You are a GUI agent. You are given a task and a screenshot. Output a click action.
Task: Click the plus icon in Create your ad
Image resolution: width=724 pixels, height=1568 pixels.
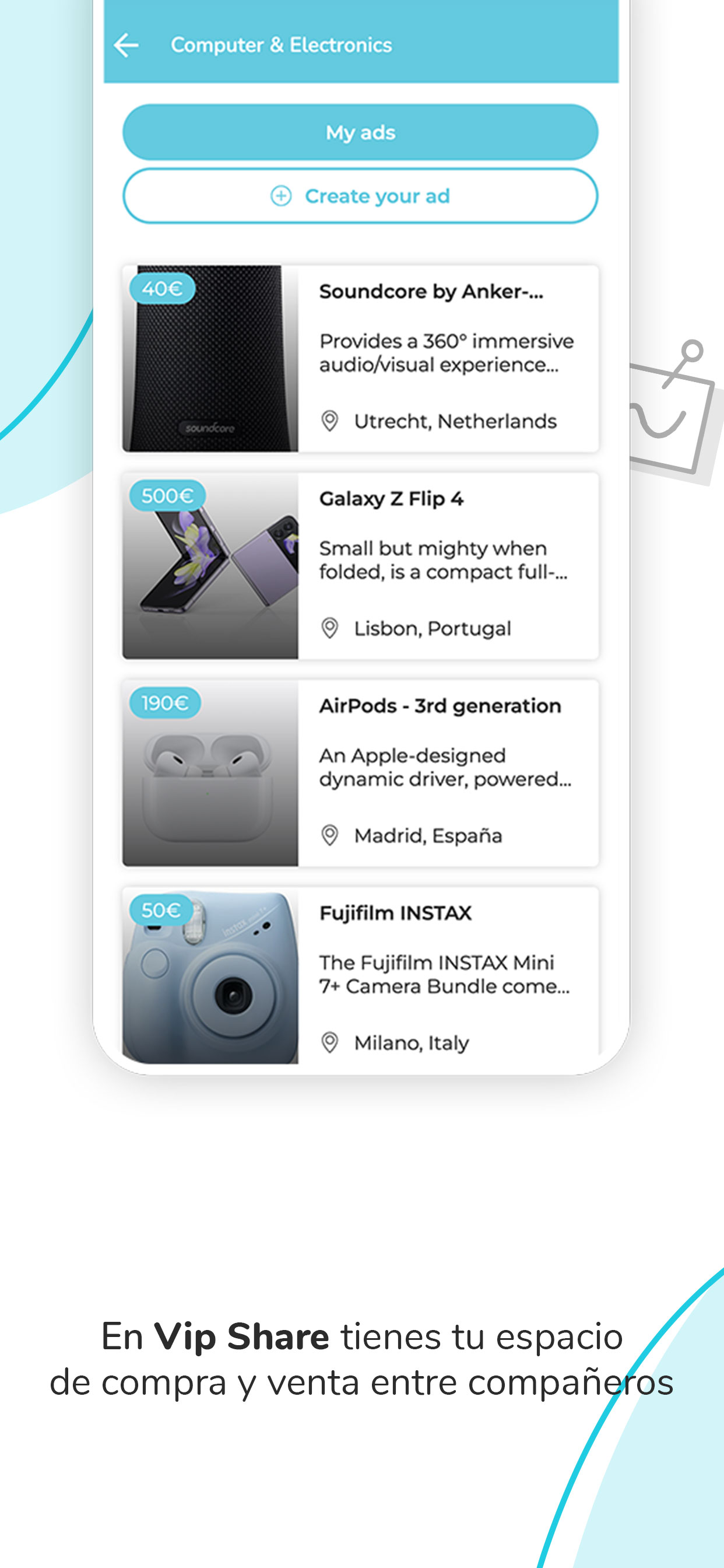click(280, 196)
